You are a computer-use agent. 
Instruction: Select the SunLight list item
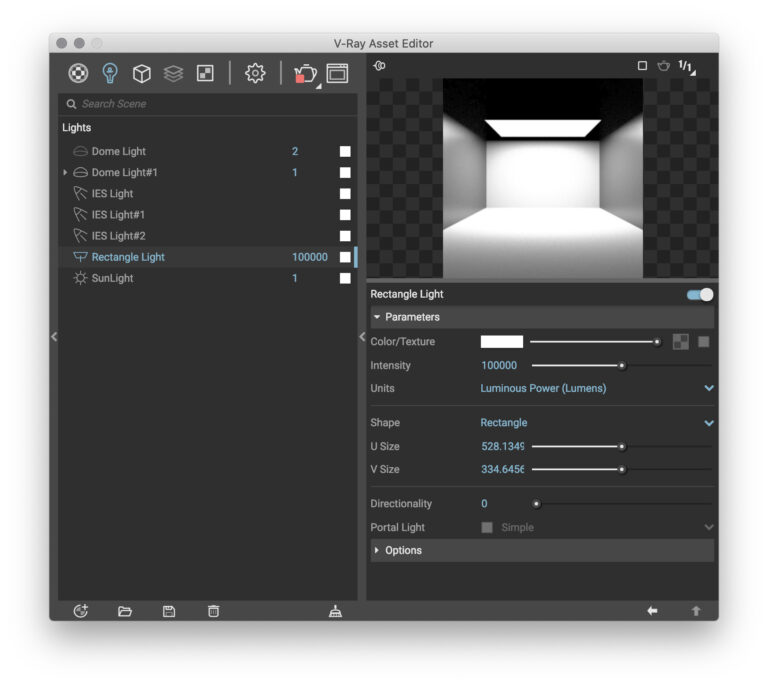pos(207,278)
